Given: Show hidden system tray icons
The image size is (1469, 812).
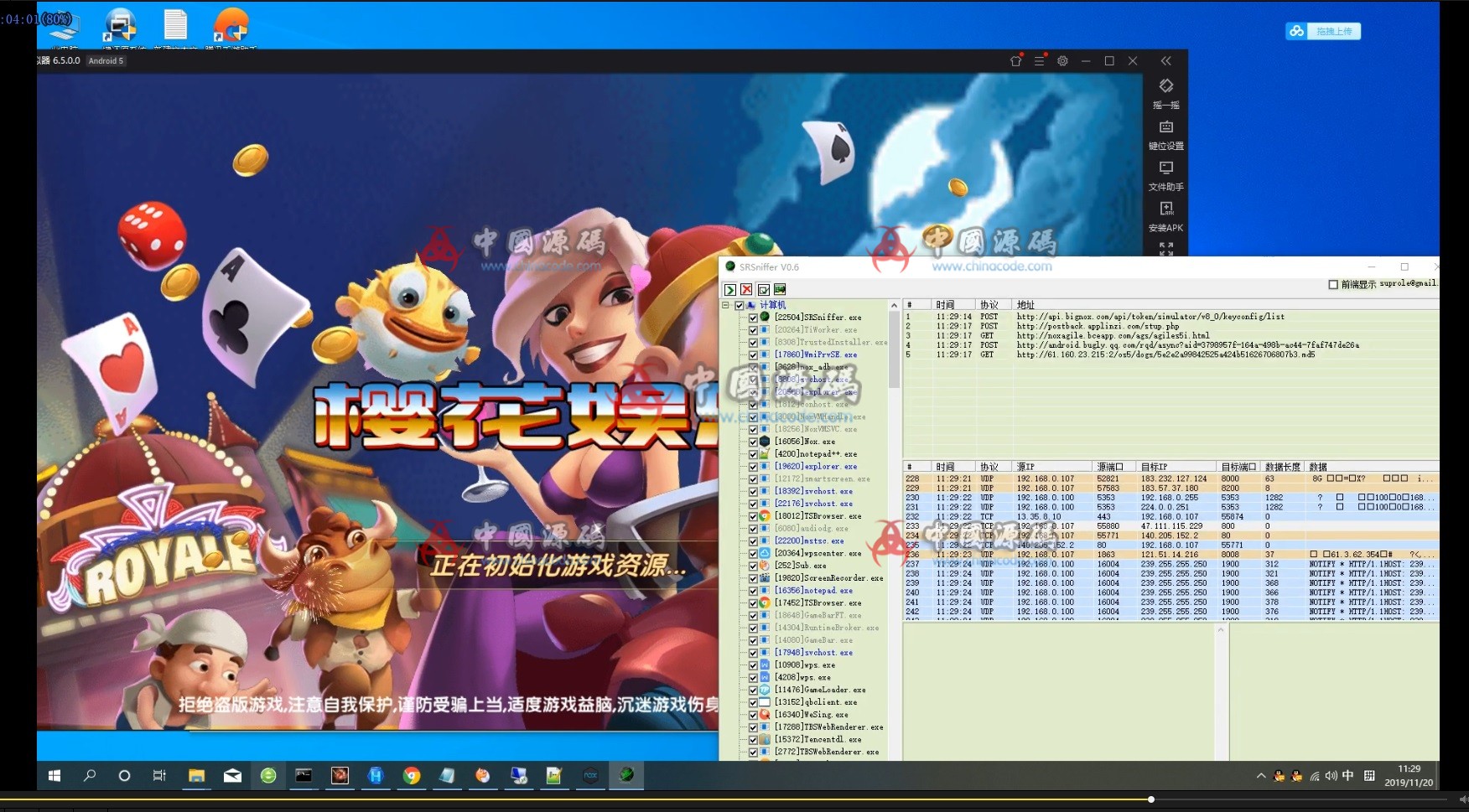Looking at the screenshot, I should click(1260, 776).
